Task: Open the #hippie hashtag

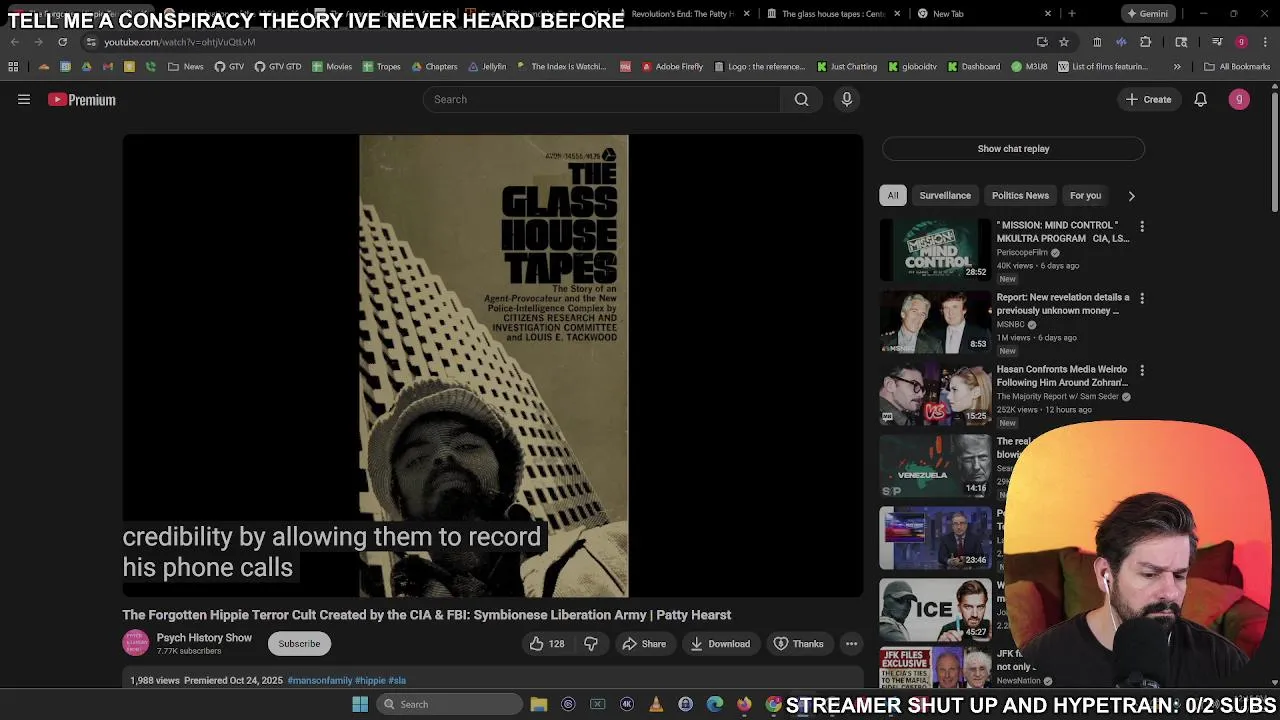Action: 370,680
